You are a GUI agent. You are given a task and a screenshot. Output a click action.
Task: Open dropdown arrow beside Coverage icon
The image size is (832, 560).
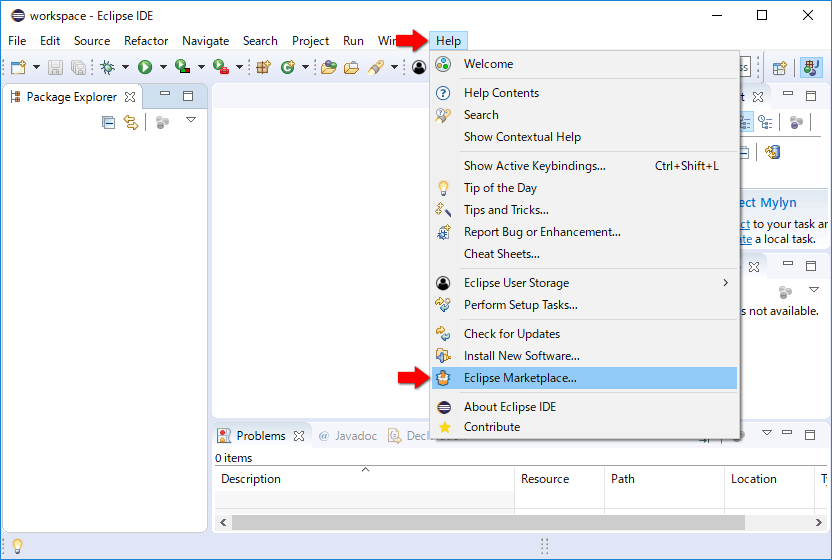tap(201, 67)
